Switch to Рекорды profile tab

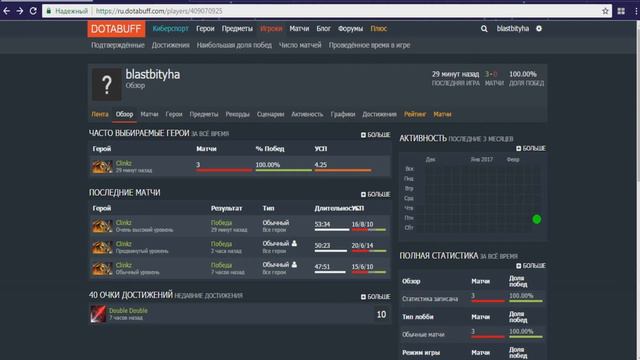click(238, 114)
